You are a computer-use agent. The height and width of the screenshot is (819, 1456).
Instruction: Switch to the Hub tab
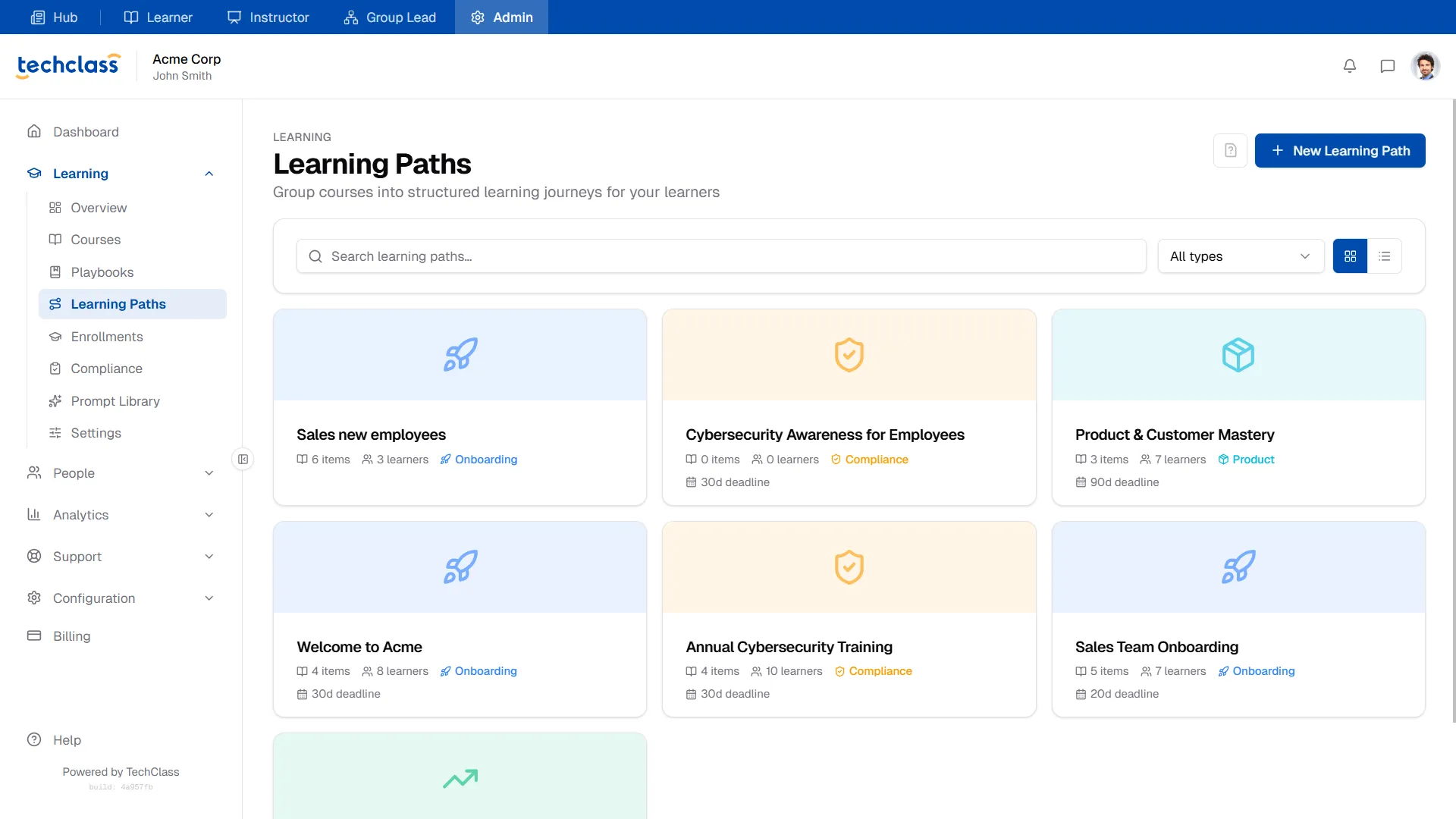click(54, 17)
